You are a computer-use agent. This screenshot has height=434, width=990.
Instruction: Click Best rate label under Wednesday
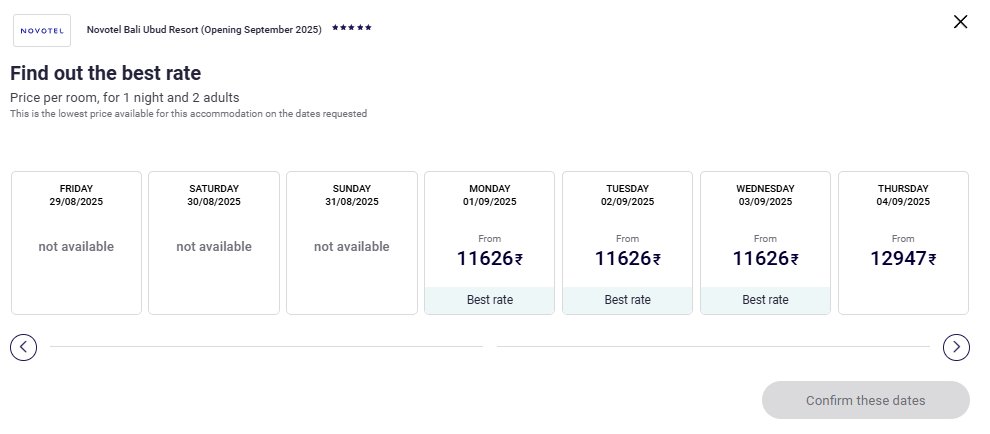coord(765,300)
